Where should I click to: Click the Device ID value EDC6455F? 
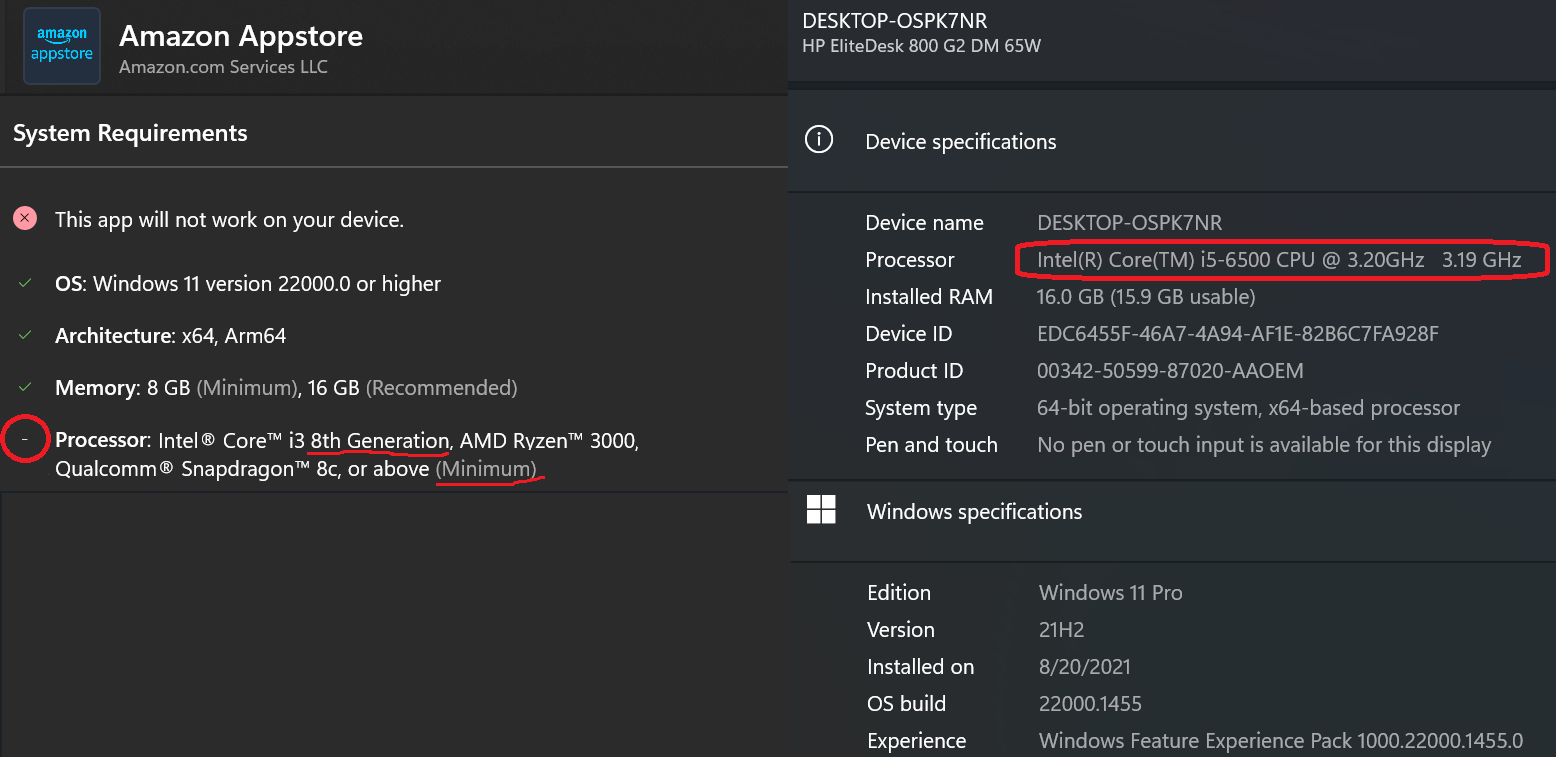(1238, 334)
